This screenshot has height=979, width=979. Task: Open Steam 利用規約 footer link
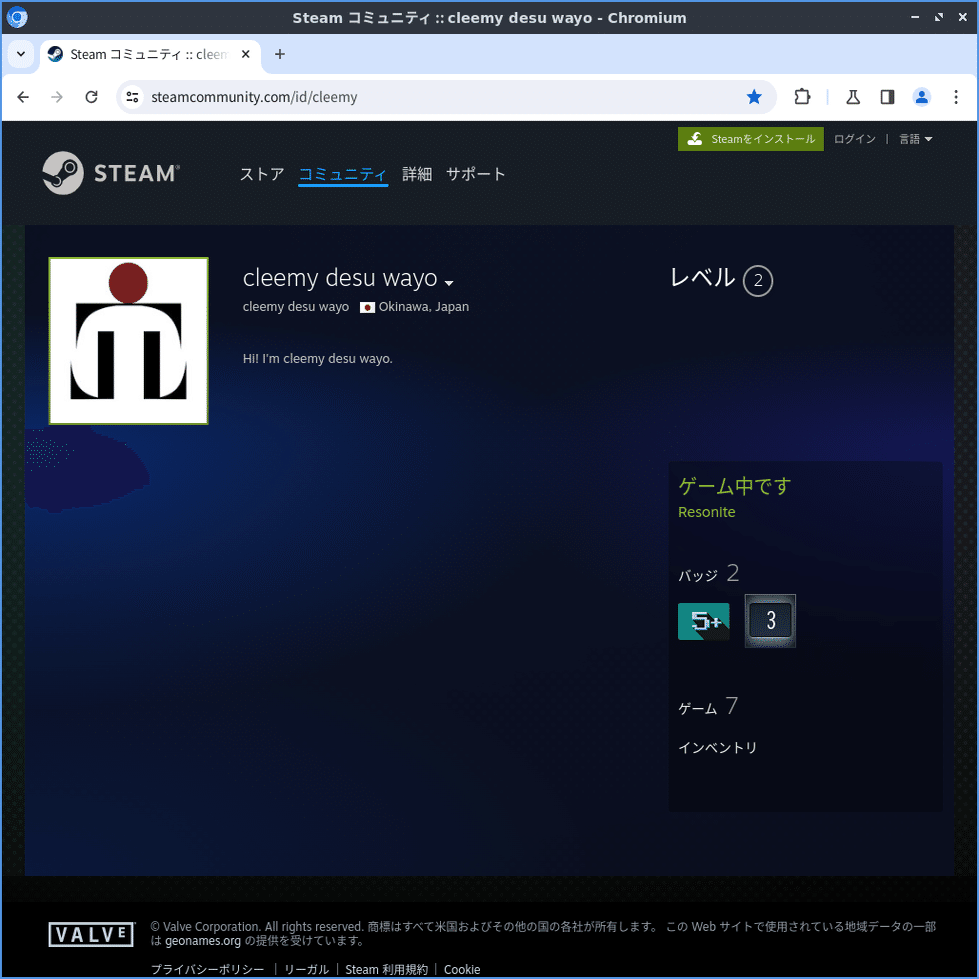386,969
